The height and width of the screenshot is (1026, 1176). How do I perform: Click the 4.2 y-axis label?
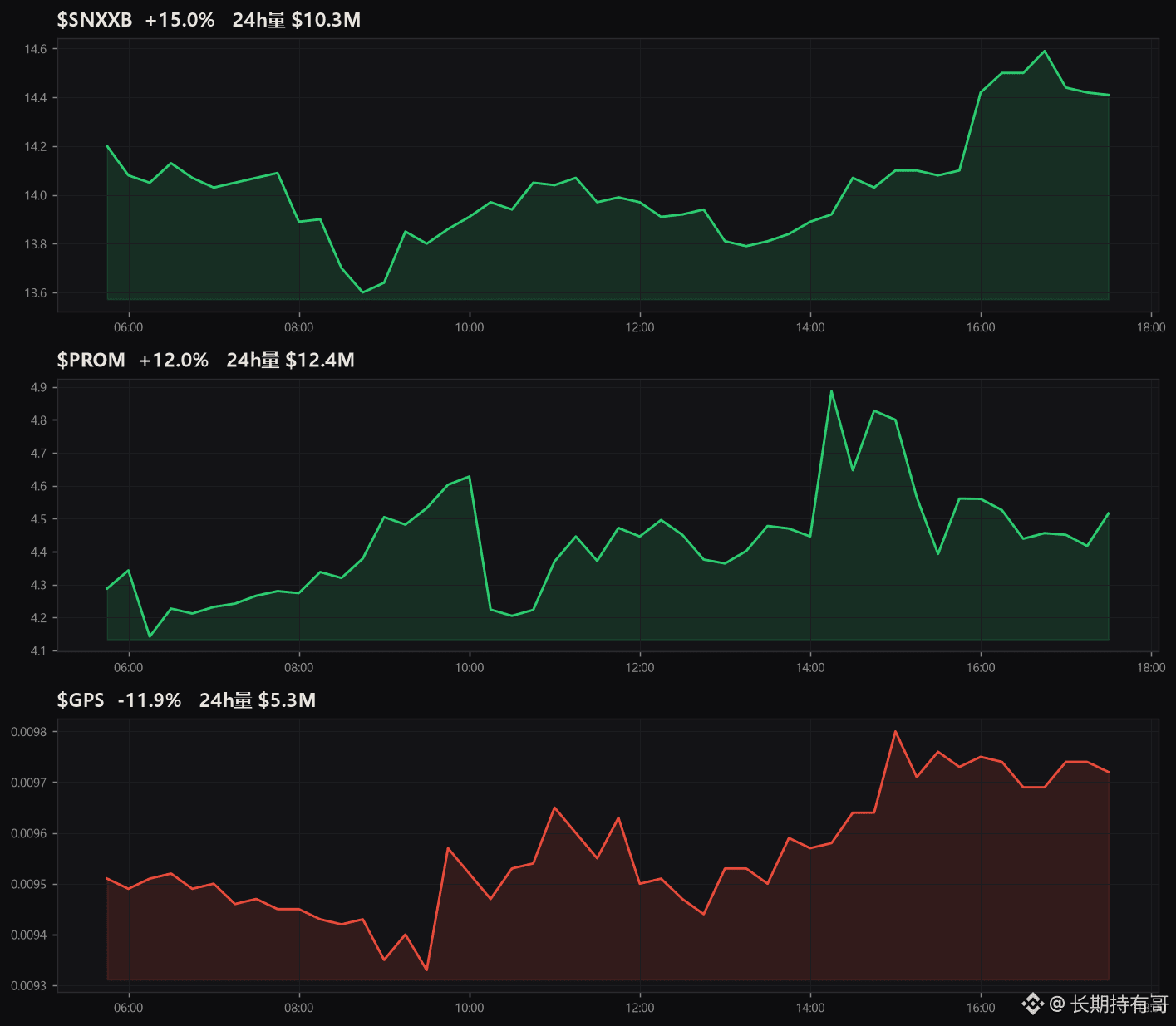point(39,618)
